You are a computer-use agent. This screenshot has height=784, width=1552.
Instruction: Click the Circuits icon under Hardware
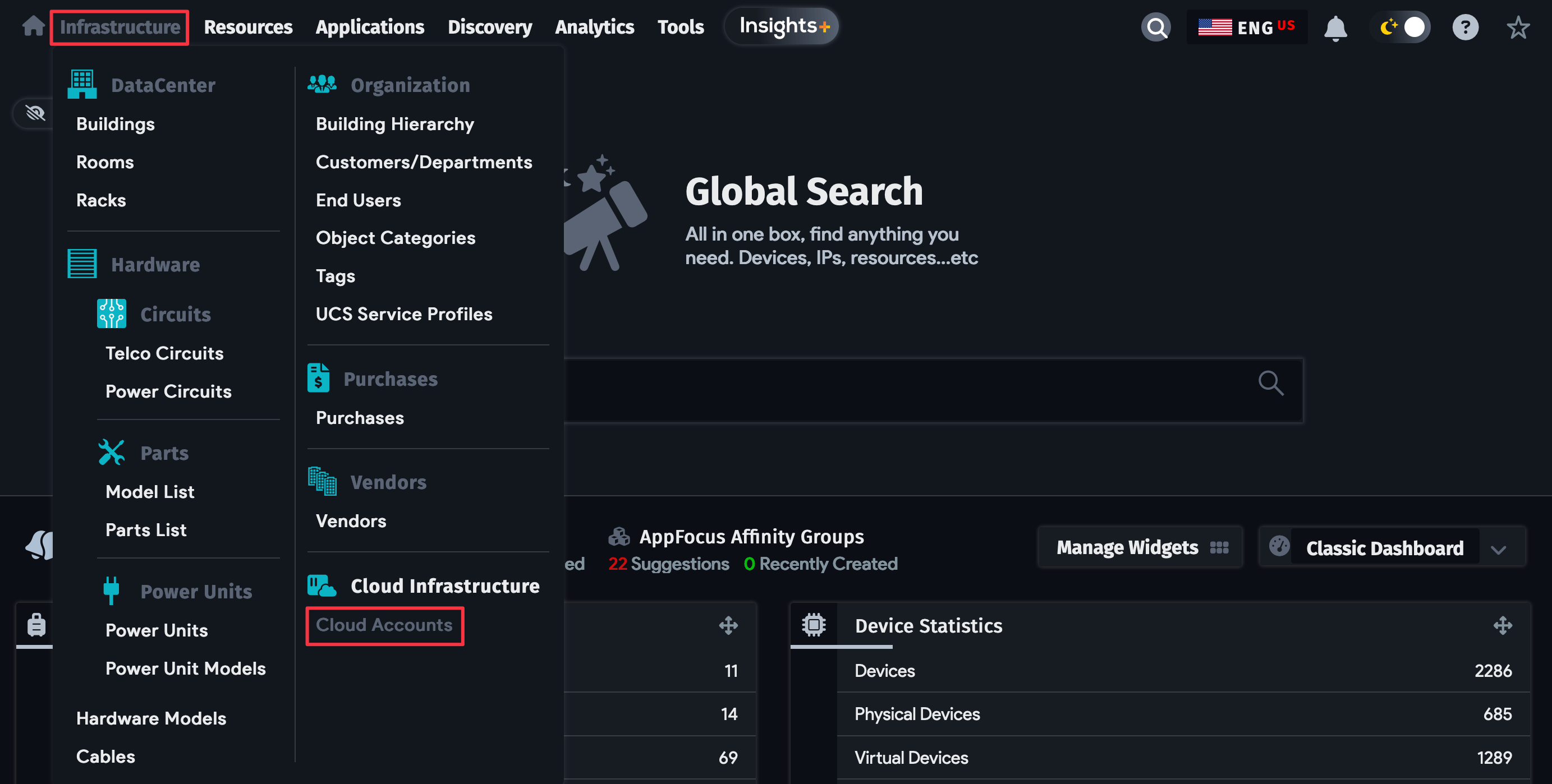[x=112, y=313]
